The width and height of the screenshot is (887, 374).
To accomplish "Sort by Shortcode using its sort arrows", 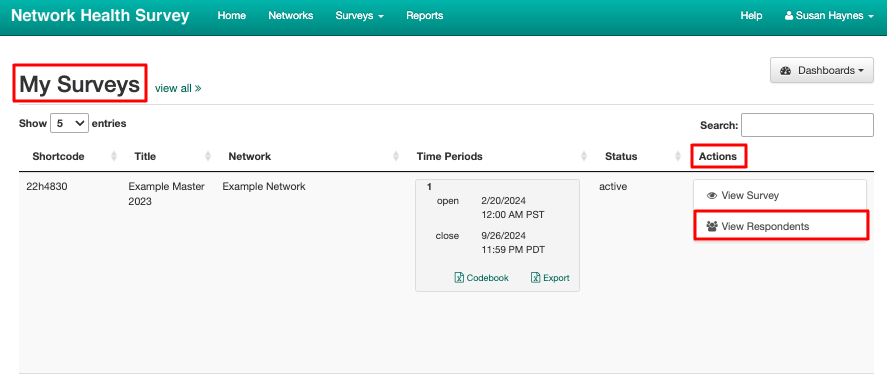I will point(114,156).
